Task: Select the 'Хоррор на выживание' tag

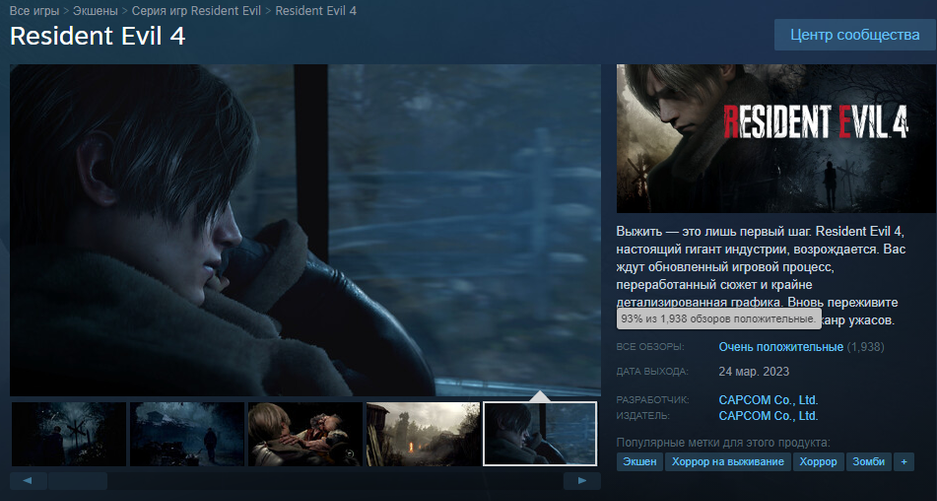Action: [x=728, y=462]
